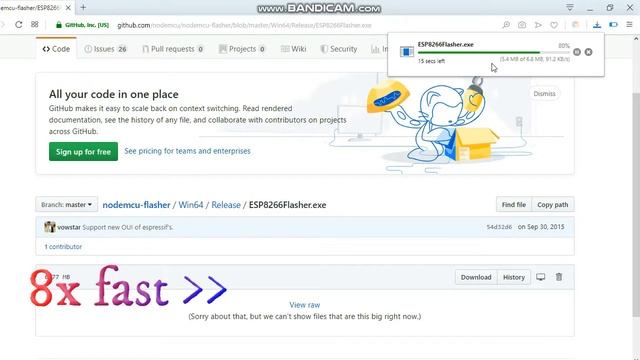Open the Security tab
Viewport: 640px width, 360px height.
(x=338, y=49)
